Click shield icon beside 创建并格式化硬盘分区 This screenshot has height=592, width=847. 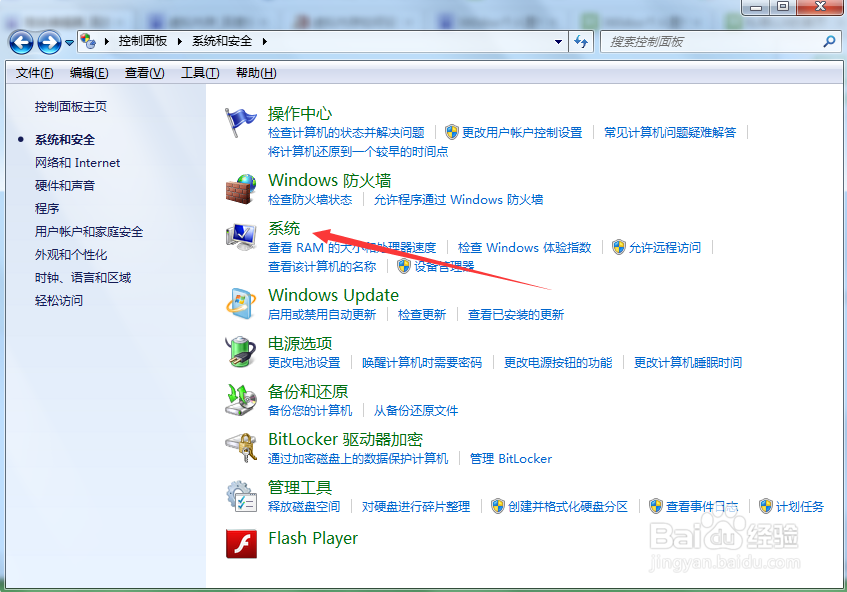click(x=498, y=506)
